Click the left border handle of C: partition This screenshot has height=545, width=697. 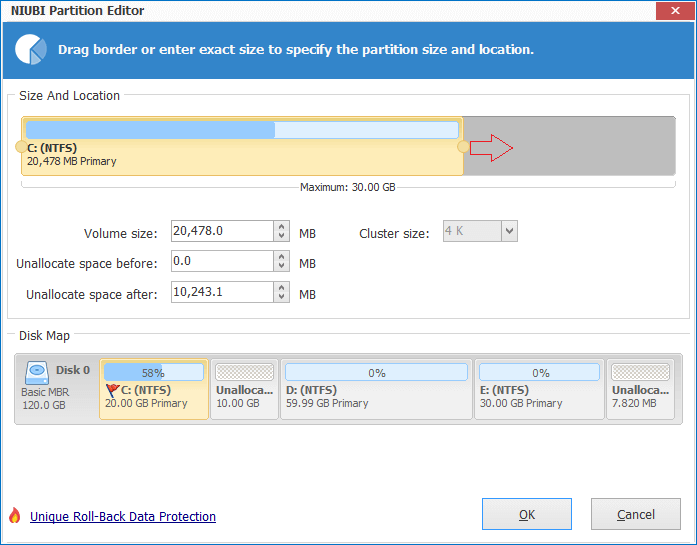[21, 147]
